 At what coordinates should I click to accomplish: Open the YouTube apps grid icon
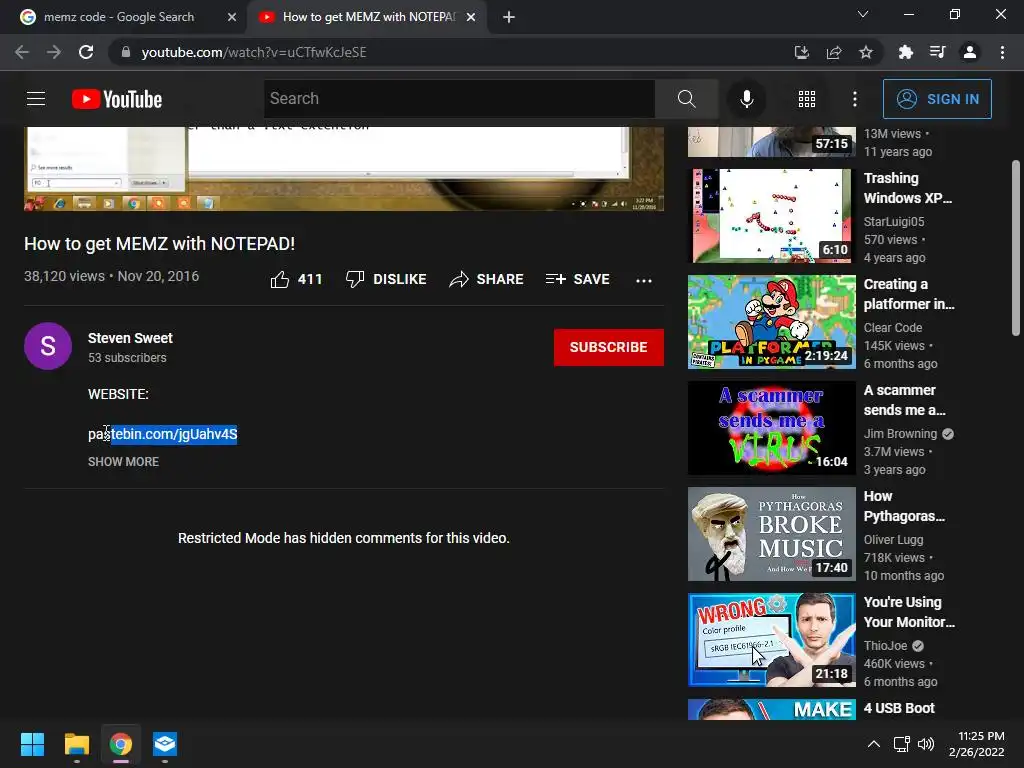point(807,99)
